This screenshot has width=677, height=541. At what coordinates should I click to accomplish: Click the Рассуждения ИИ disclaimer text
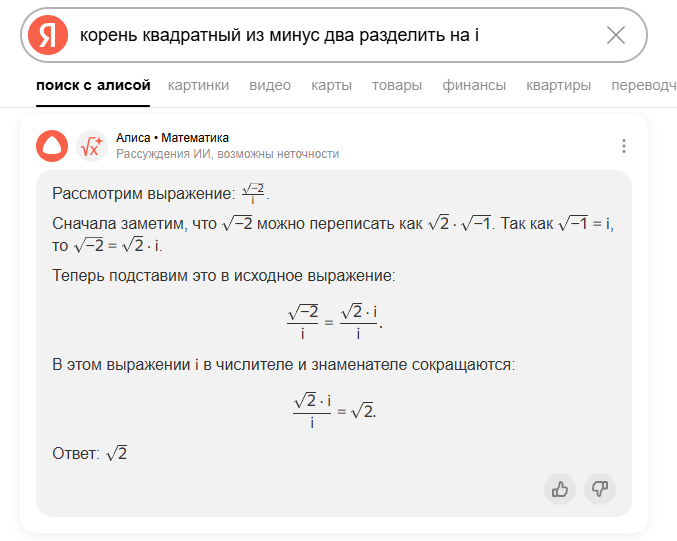[x=227, y=154]
